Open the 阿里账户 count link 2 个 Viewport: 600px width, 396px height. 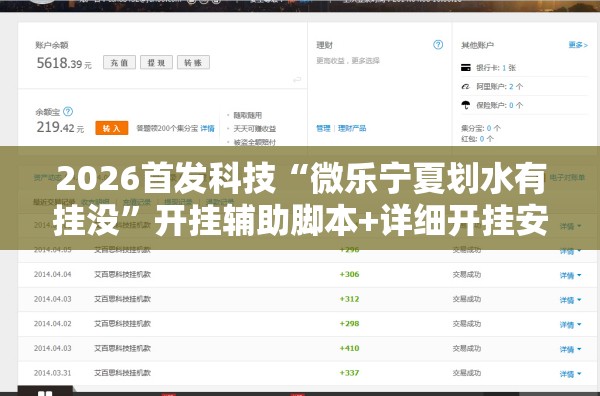click(516, 86)
